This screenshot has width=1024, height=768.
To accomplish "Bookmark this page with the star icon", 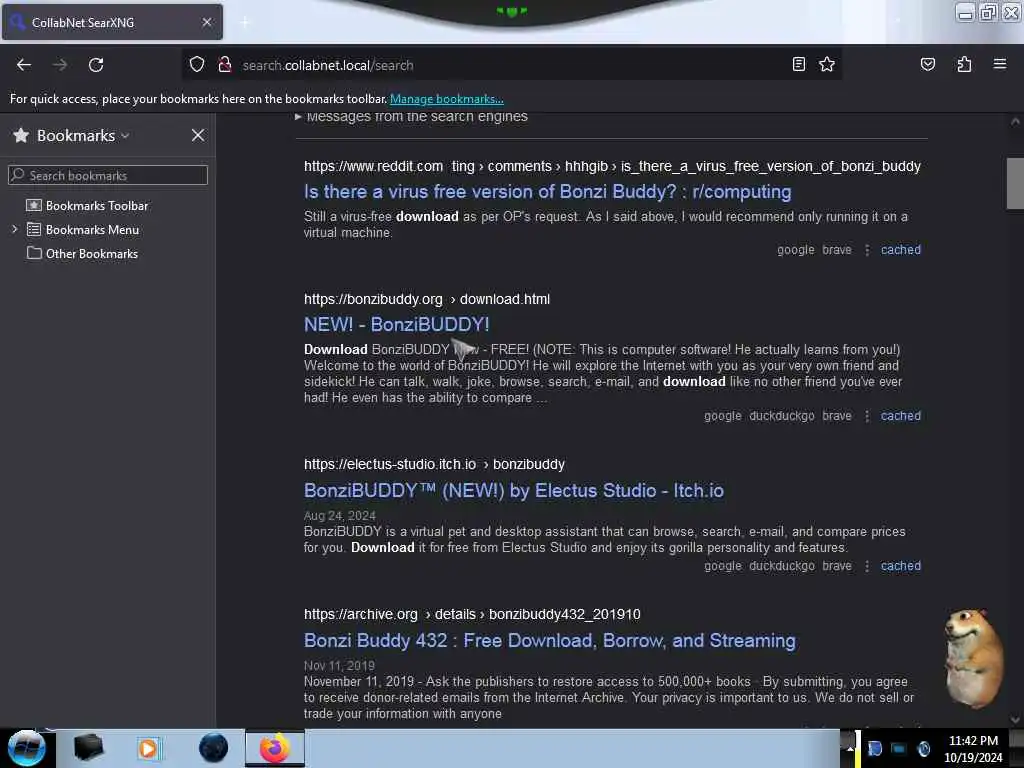I will click(827, 64).
